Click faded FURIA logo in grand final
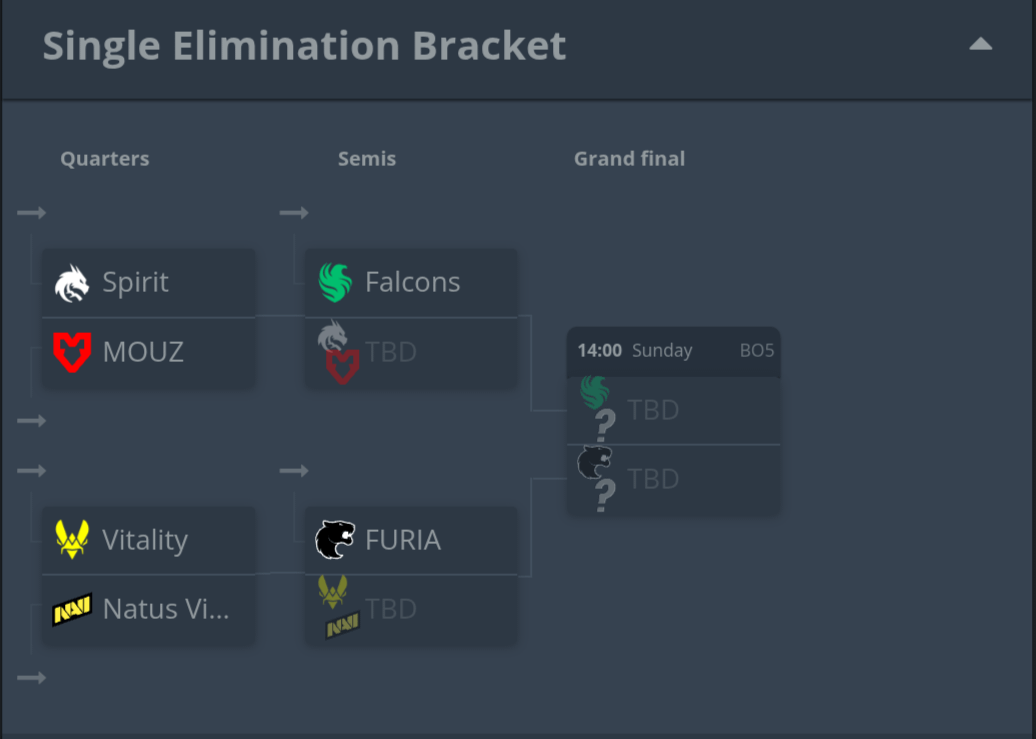1036x739 pixels. tap(594, 462)
